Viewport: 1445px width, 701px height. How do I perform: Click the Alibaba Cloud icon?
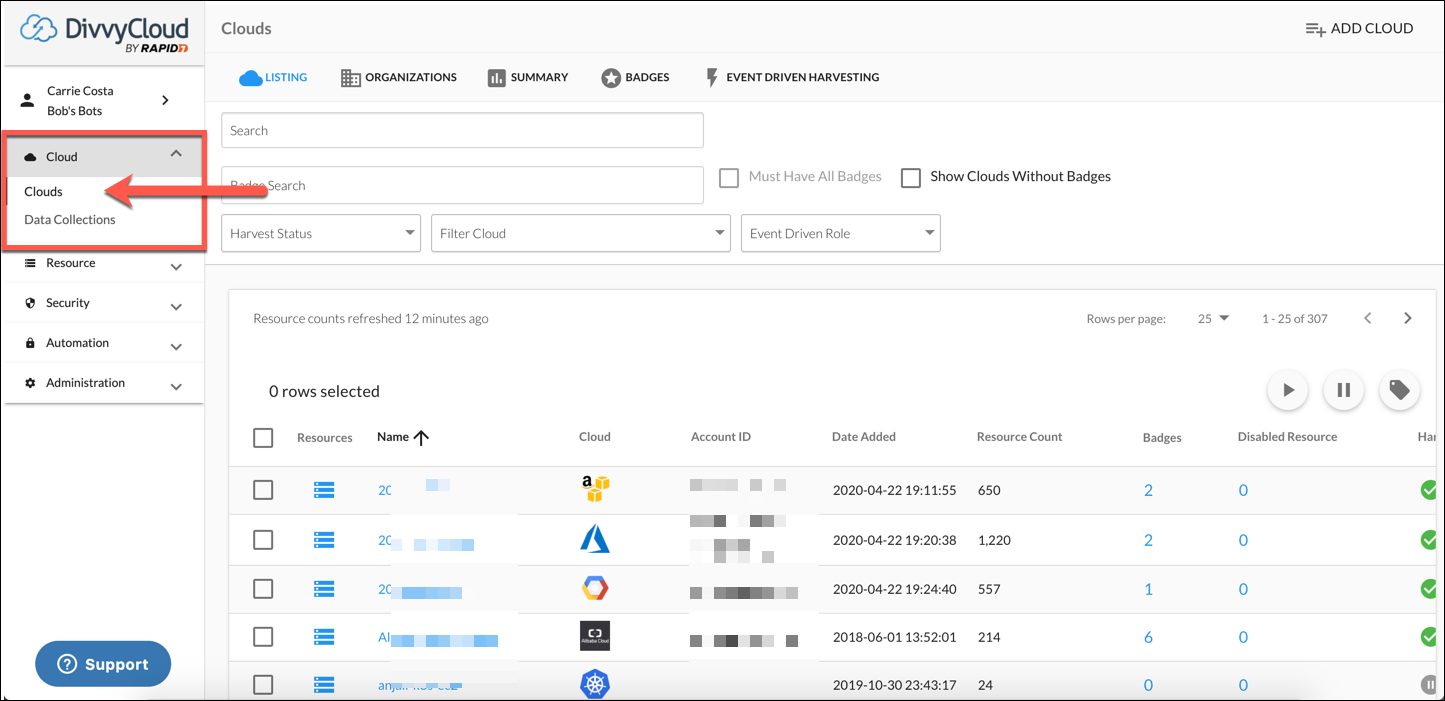595,636
